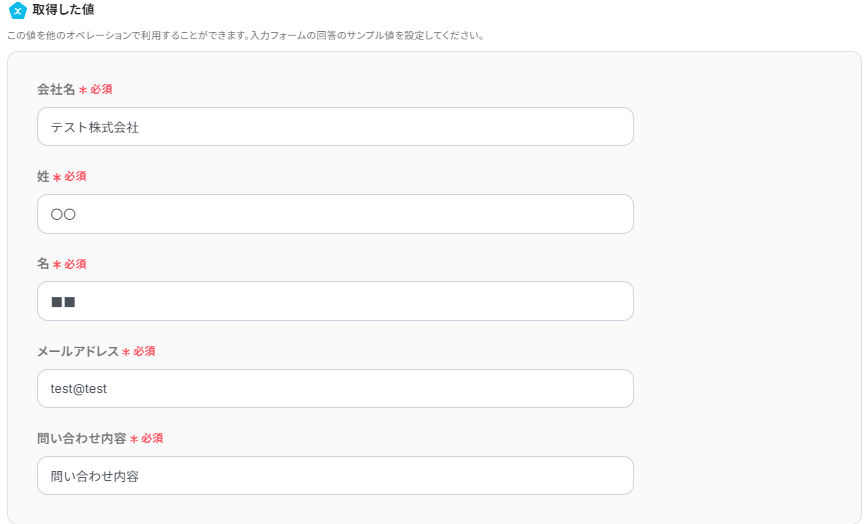Focus the メールアドレス field containing test@test
Image resolution: width=867 pixels, height=524 pixels.
(335, 389)
